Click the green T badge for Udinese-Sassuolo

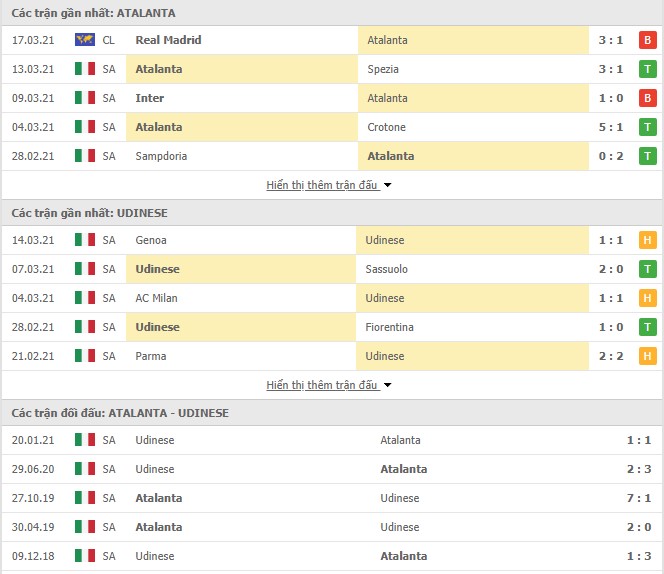pos(647,269)
